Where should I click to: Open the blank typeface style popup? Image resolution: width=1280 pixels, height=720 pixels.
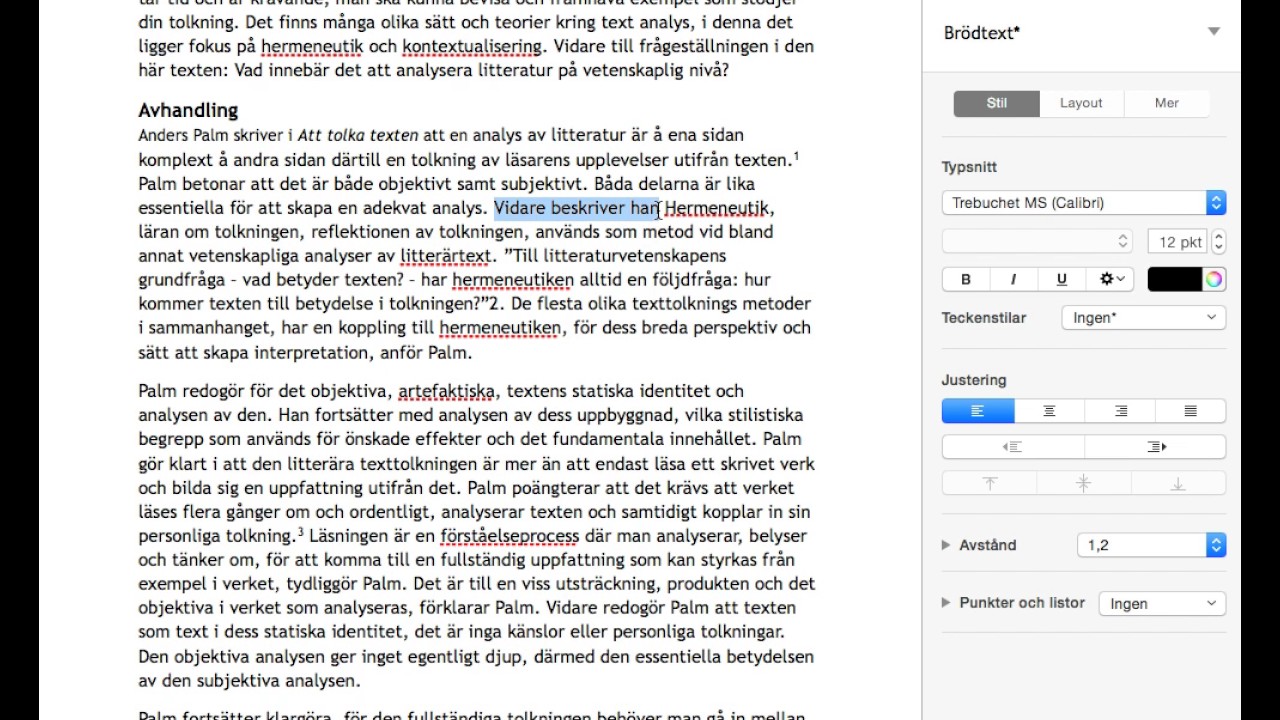(1038, 242)
